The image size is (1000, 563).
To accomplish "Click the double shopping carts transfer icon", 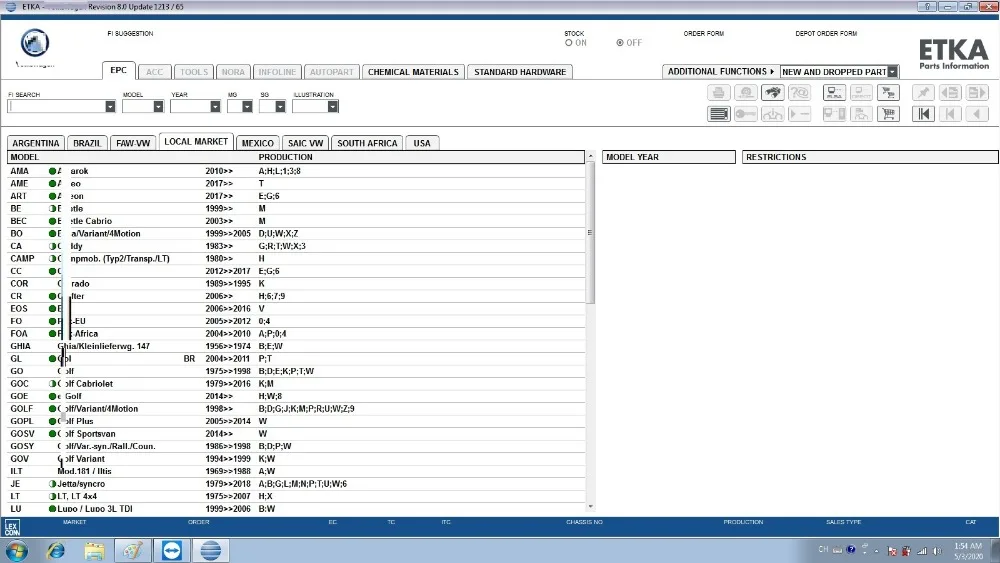I will pyautogui.click(x=888, y=92).
